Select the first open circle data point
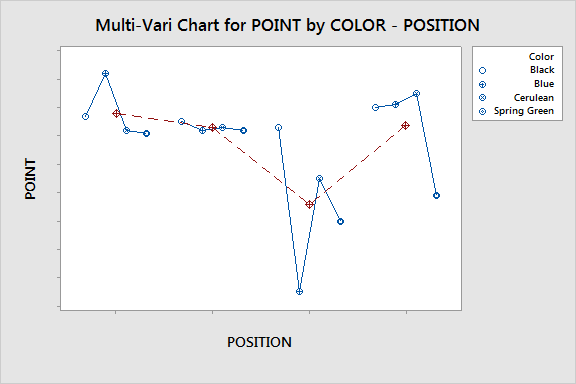576x384 pixels. click(85, 116)
